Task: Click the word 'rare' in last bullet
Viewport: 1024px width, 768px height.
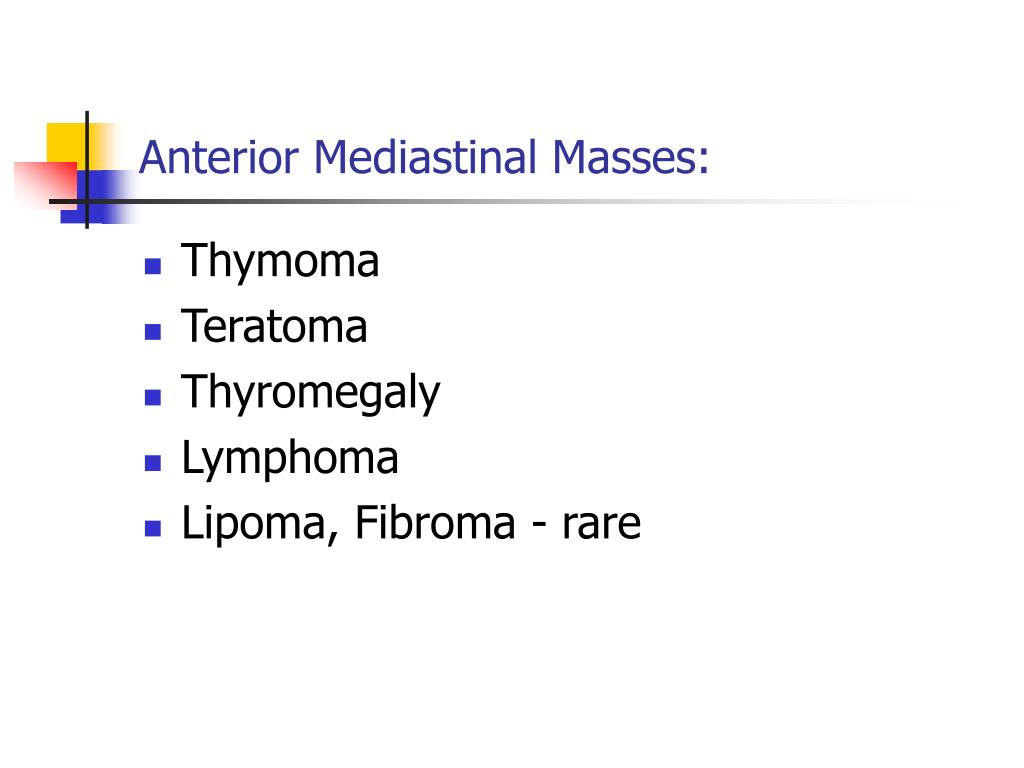Action: tap(601, 525)
